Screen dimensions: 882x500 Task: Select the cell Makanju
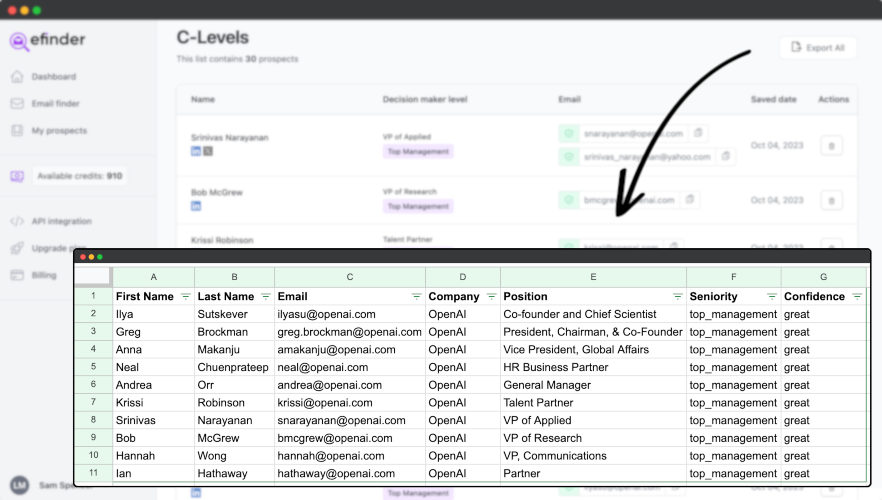[x=234, y=349]
